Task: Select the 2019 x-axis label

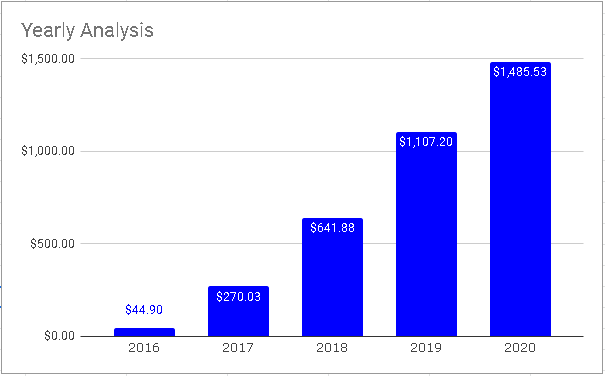Action: 426,348
